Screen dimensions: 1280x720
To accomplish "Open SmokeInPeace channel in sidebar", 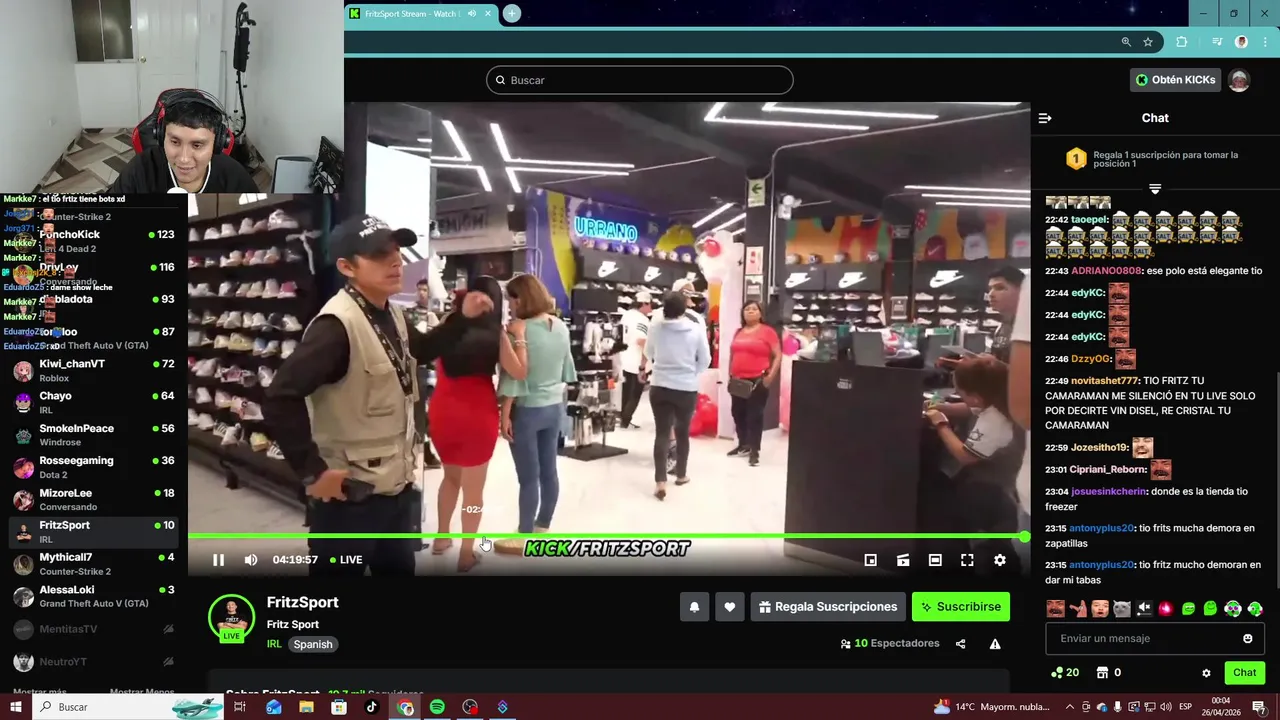I will click(x=94, y=435).
